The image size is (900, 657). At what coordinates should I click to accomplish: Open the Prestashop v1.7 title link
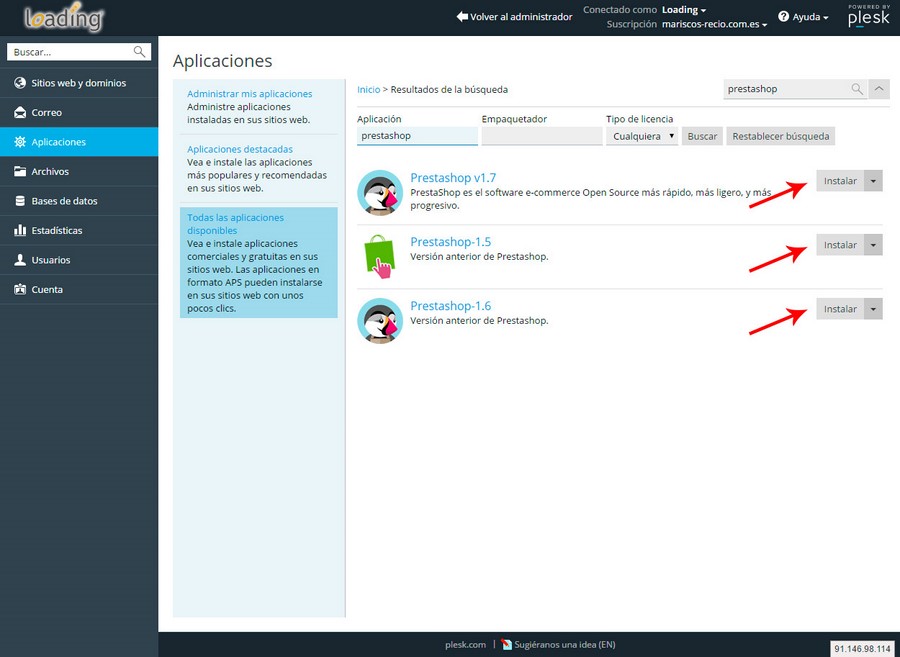coord(453,178)
